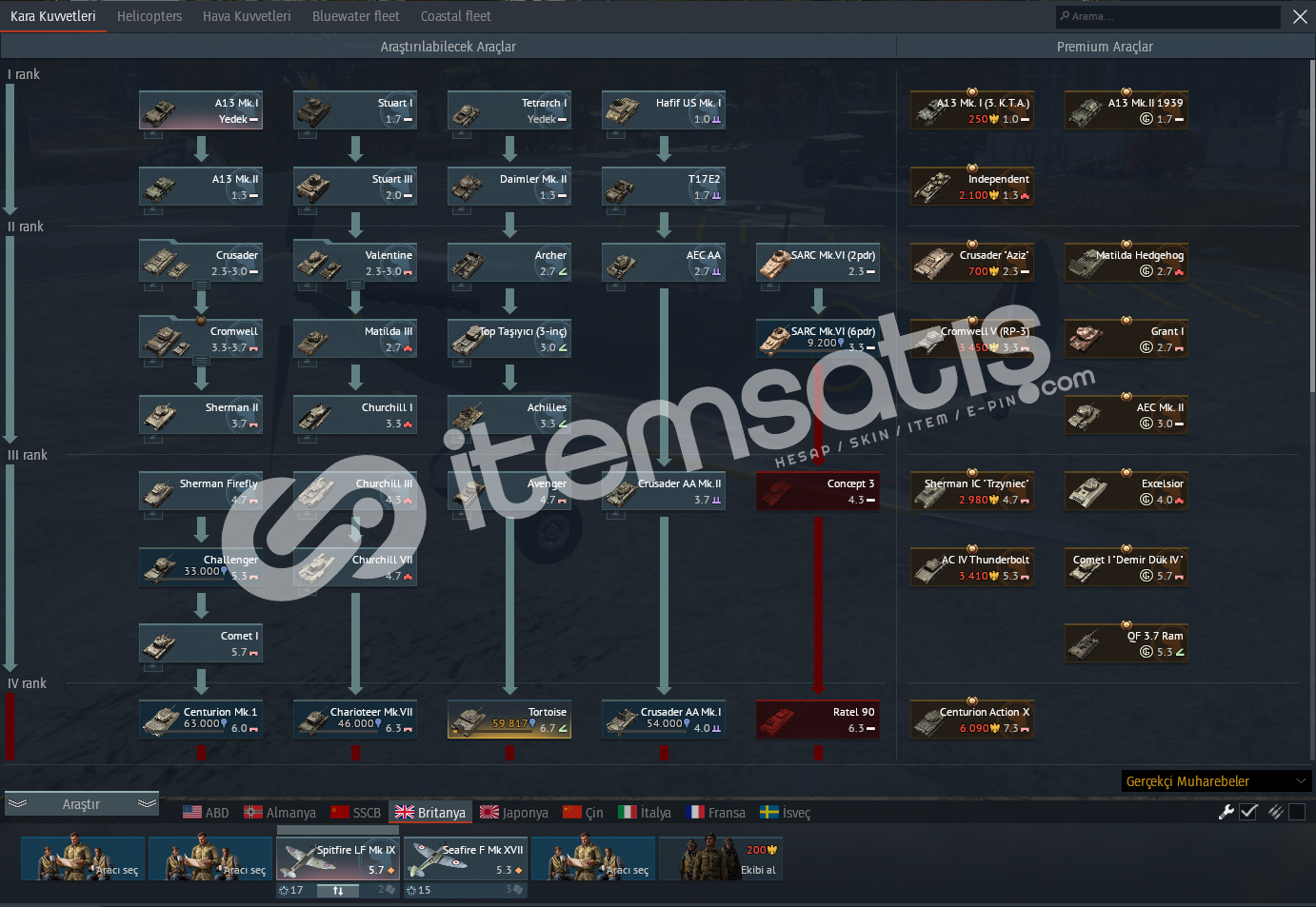This screenshot has height=907, width=1316.
Task: Select the A13 Mk.I reserve tank
Action: coord(201,110)
